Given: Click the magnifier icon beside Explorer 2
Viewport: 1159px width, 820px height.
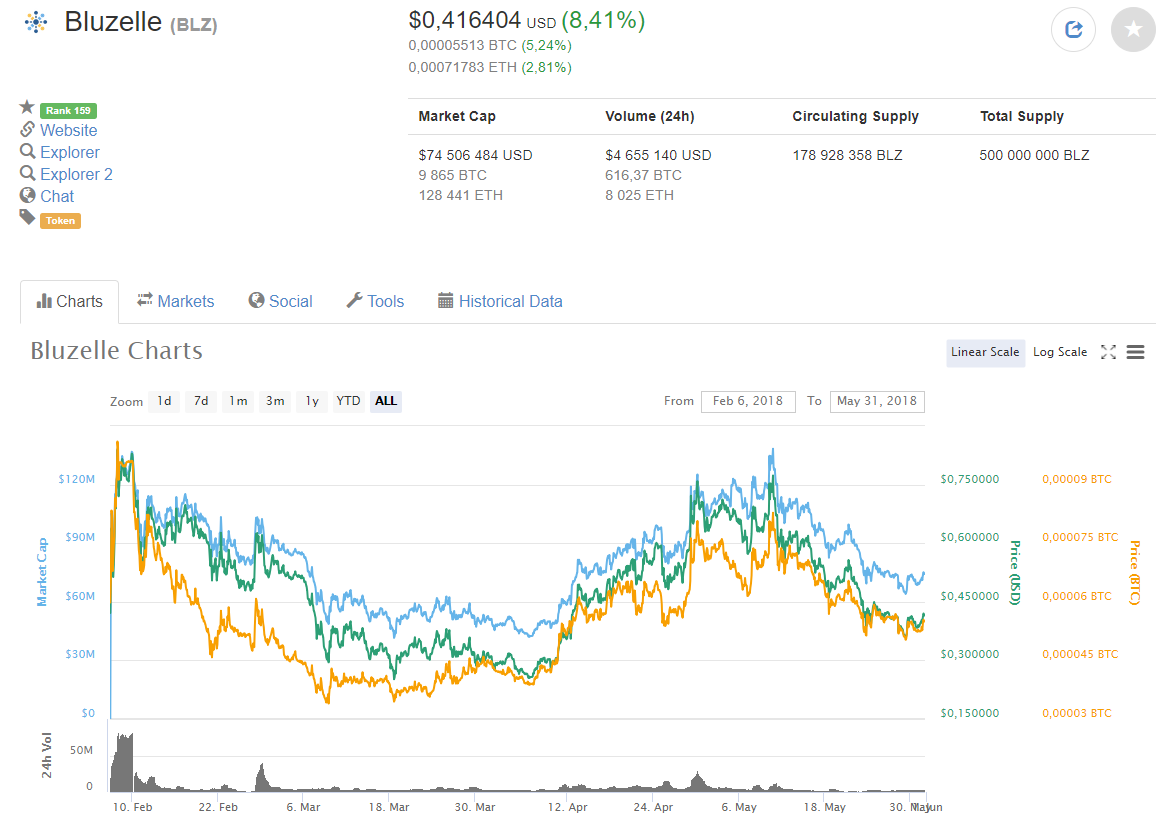Looking at the screenshot, I should [x=27, y=174].
